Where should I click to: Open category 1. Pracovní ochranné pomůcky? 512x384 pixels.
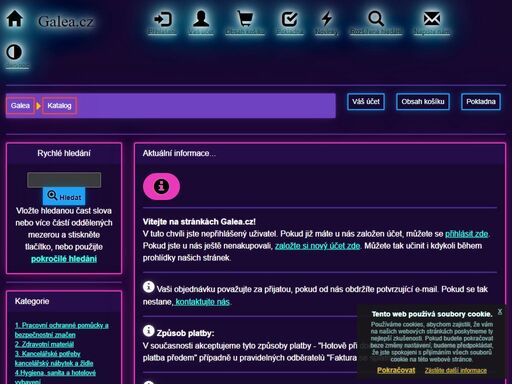point(62,330)
